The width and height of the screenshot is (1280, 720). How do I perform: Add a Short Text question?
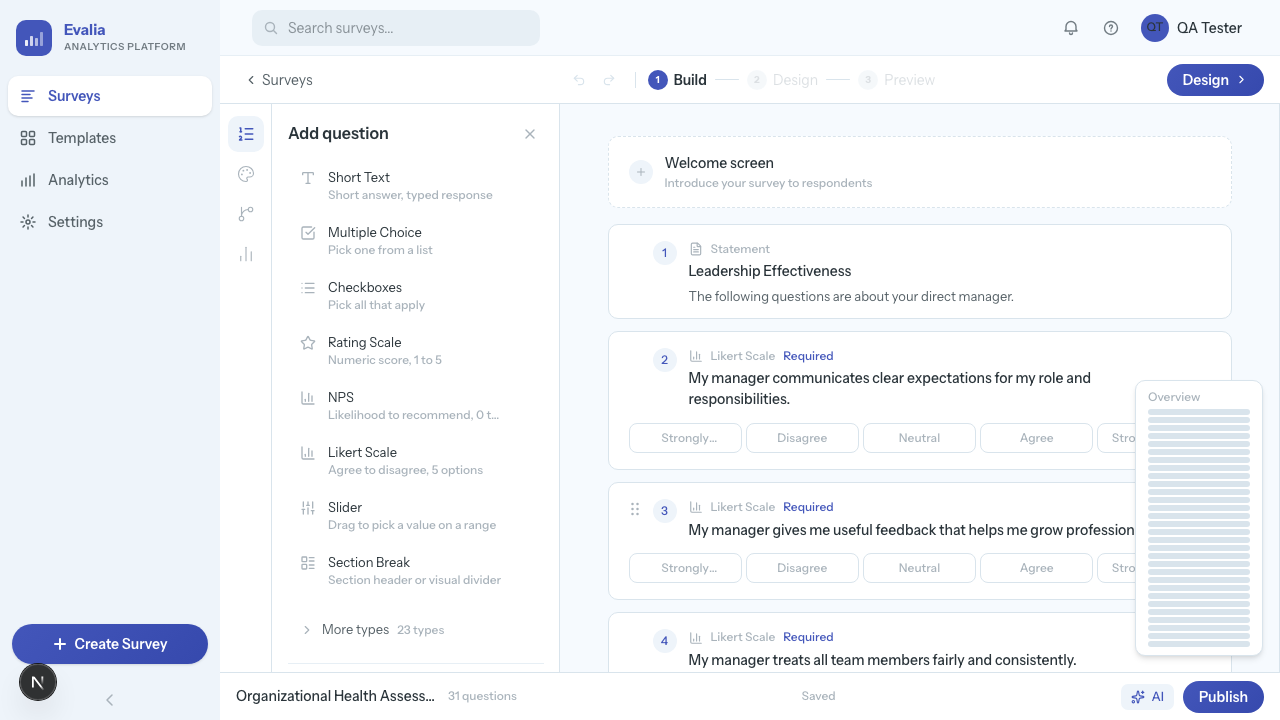tap(416, 185)
